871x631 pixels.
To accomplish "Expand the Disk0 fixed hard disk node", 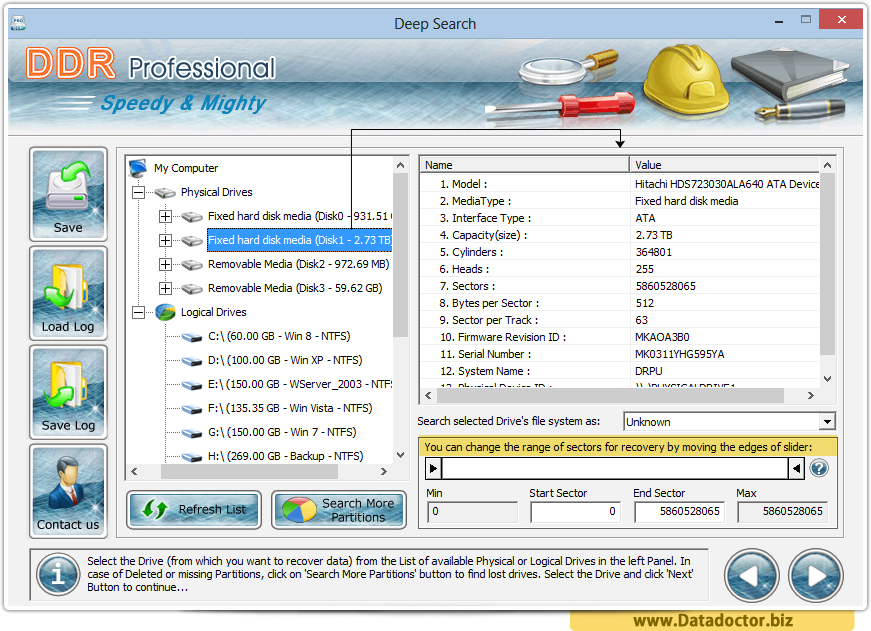I will [165, 216].
